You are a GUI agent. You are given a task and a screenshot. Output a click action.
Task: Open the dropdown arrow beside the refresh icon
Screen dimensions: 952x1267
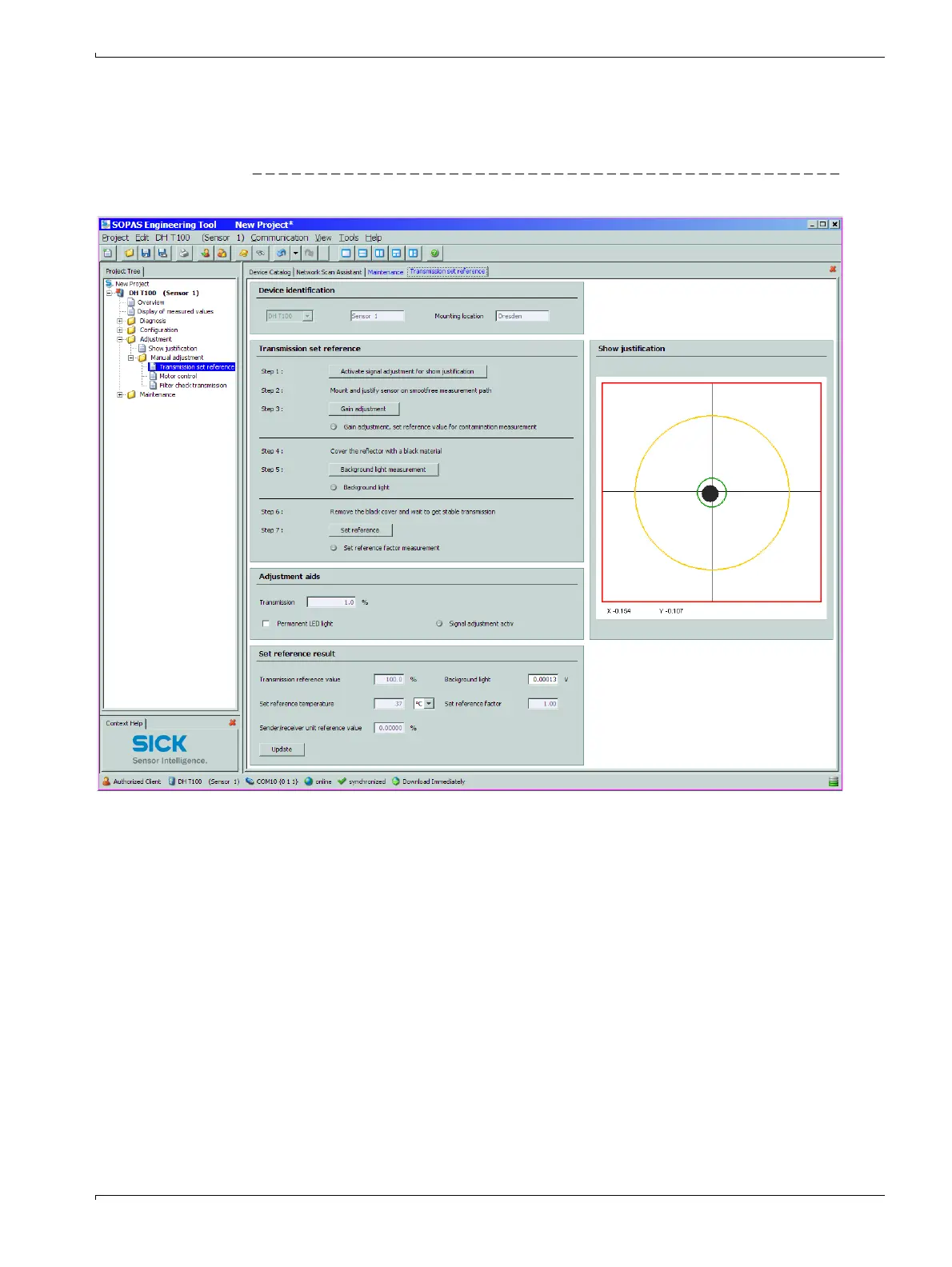click(x=295, y=253)
